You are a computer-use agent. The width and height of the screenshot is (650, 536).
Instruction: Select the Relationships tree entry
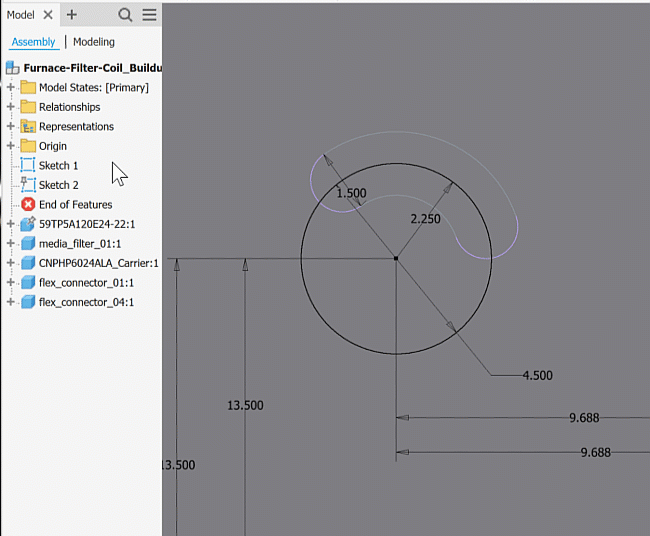(70, 107)
